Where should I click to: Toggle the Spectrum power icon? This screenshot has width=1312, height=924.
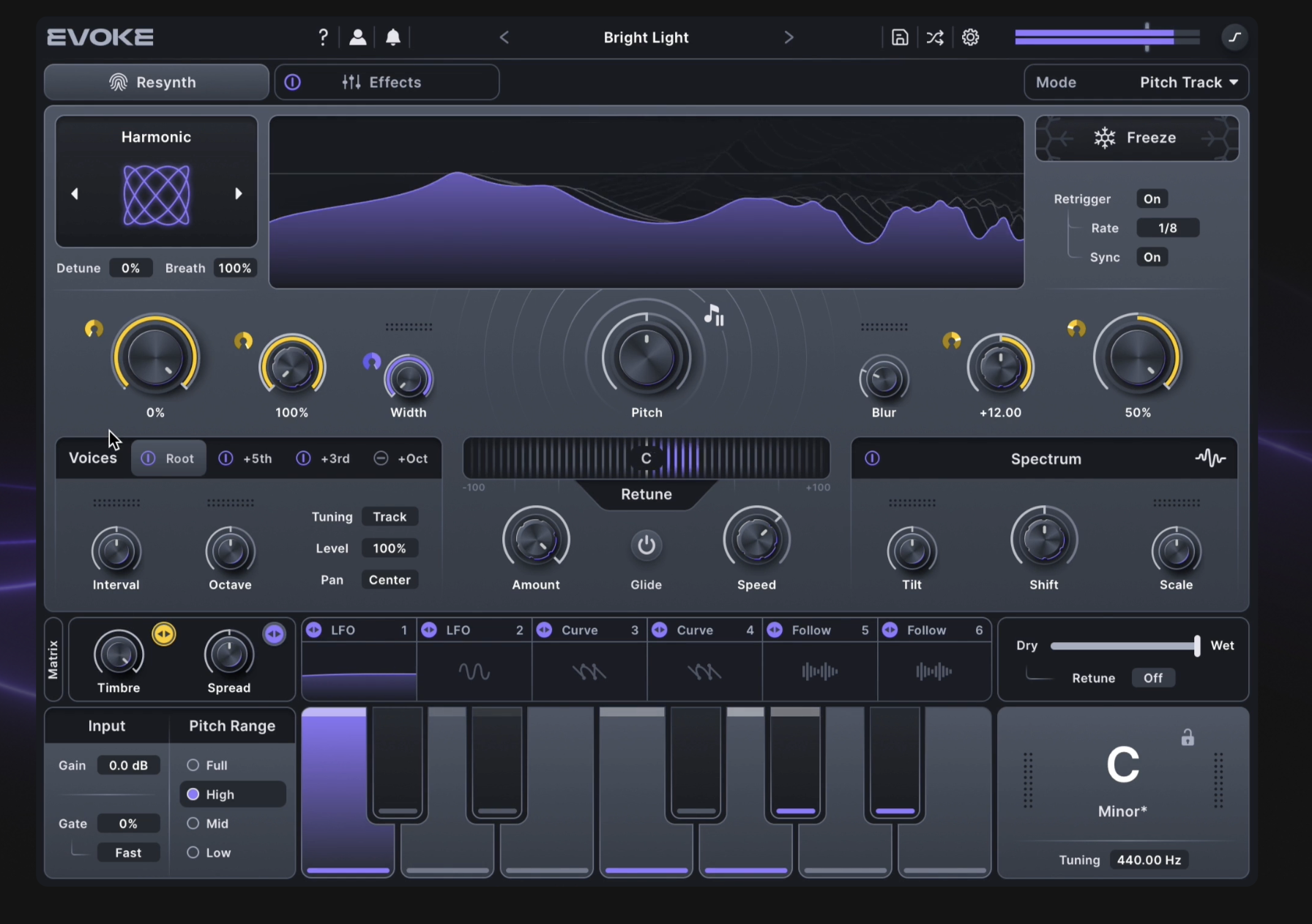tap(872, 458)
